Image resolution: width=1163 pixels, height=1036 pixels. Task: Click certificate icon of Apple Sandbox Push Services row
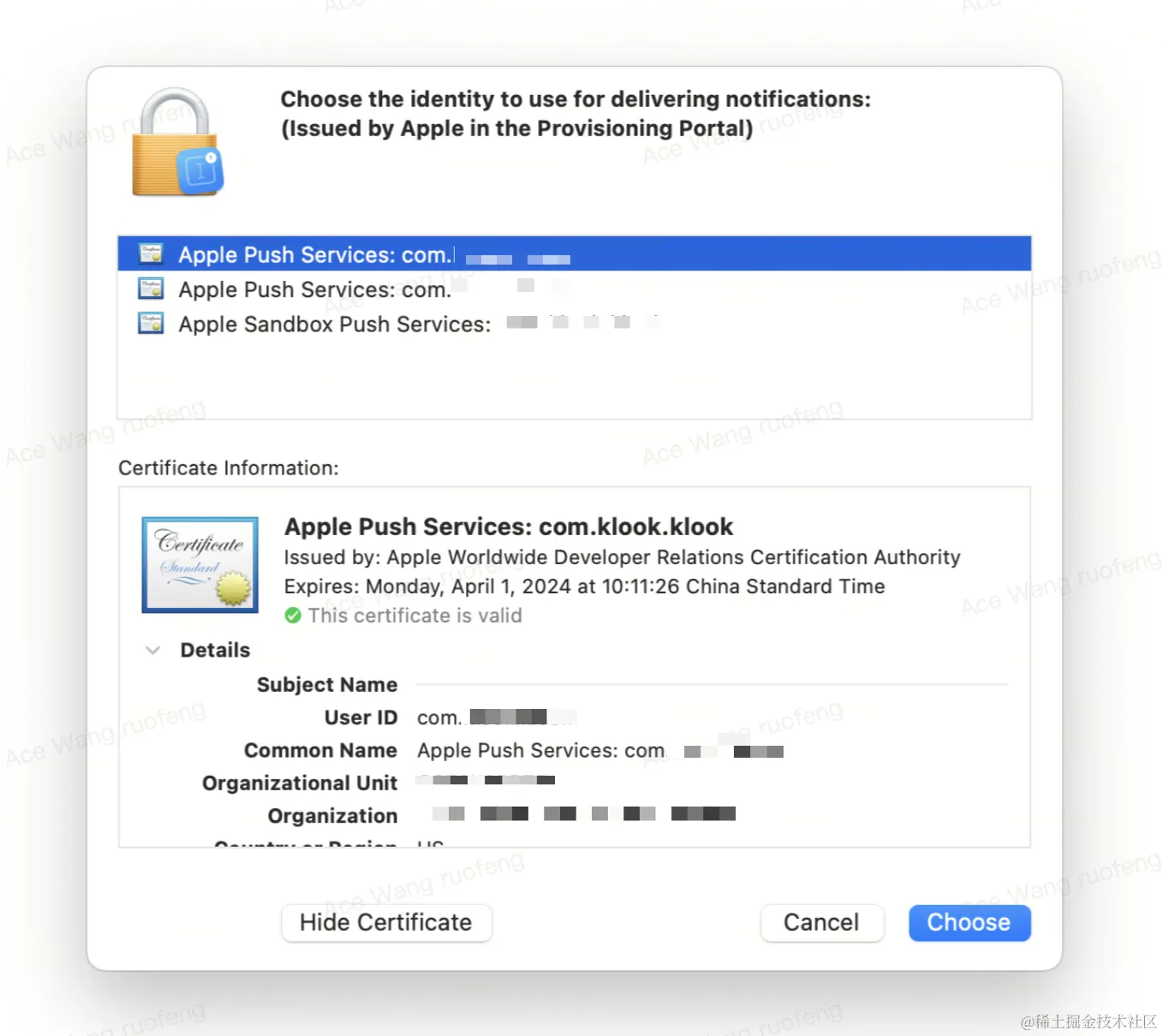click(152, 323)
